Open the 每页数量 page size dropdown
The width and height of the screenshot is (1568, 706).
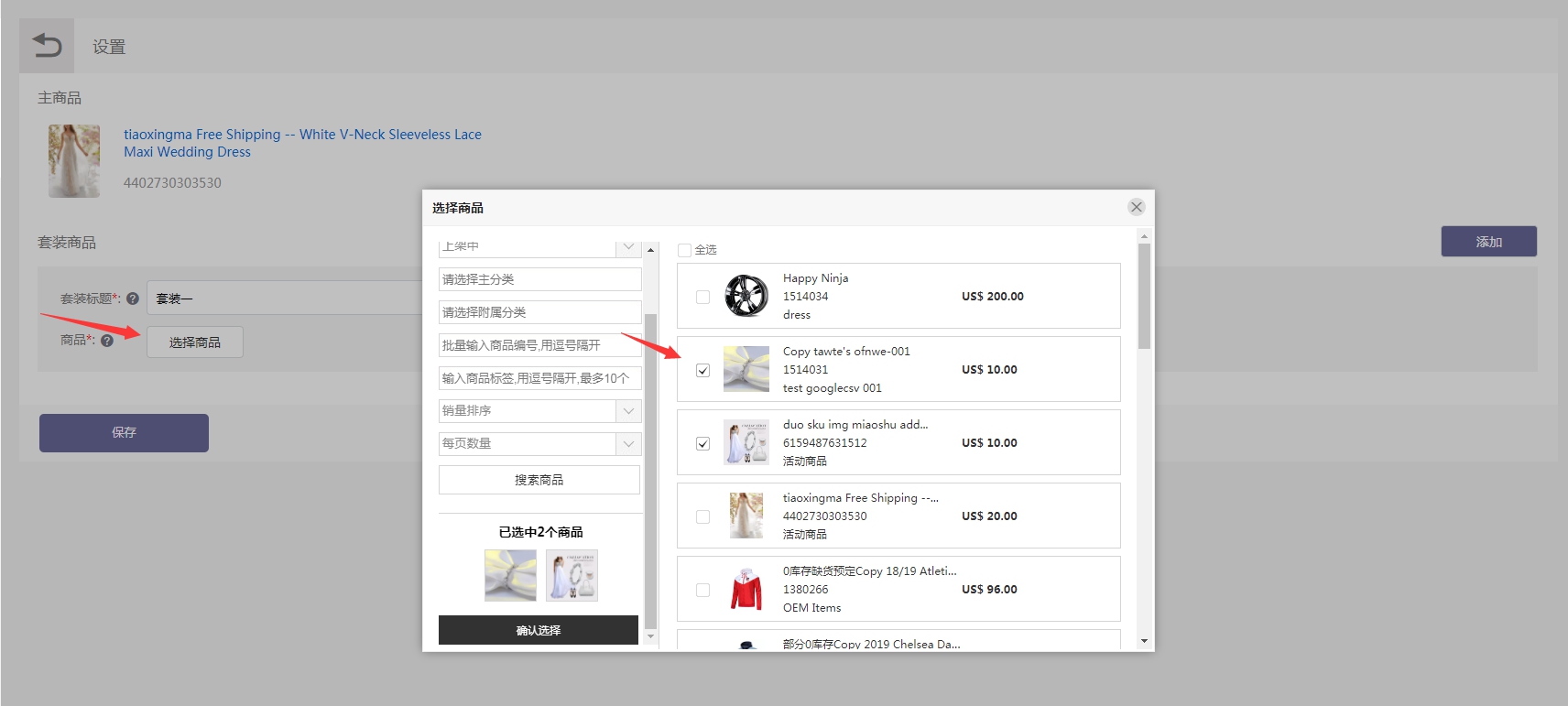coord(628,444)
